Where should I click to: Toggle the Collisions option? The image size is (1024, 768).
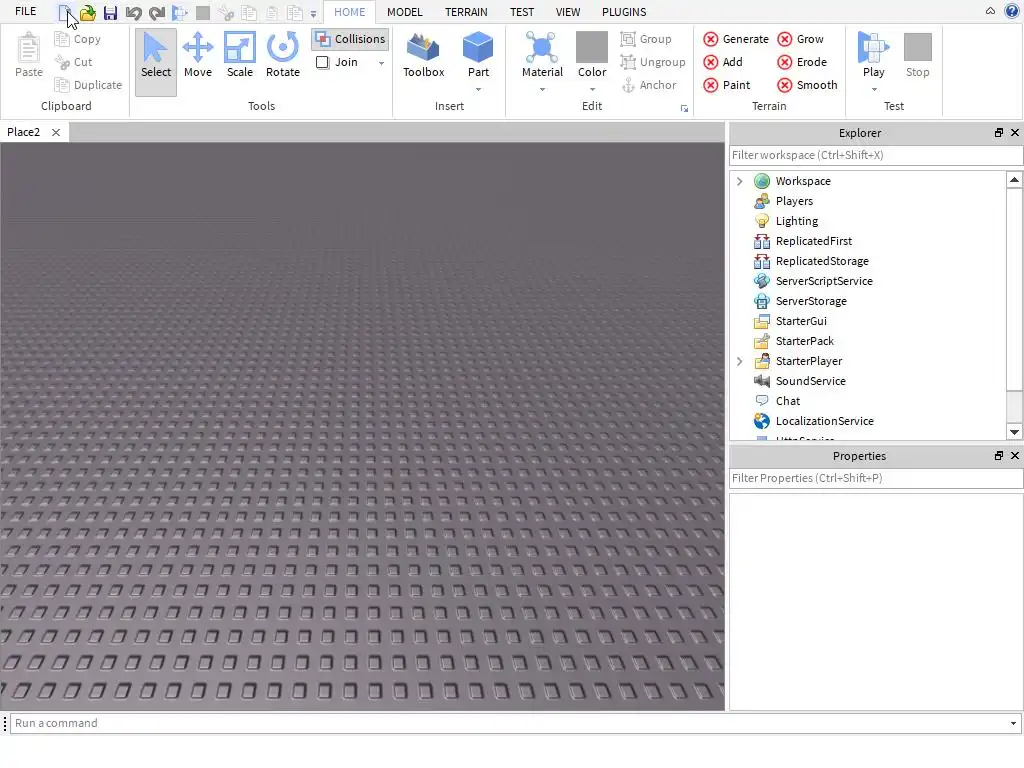(351, 39)
